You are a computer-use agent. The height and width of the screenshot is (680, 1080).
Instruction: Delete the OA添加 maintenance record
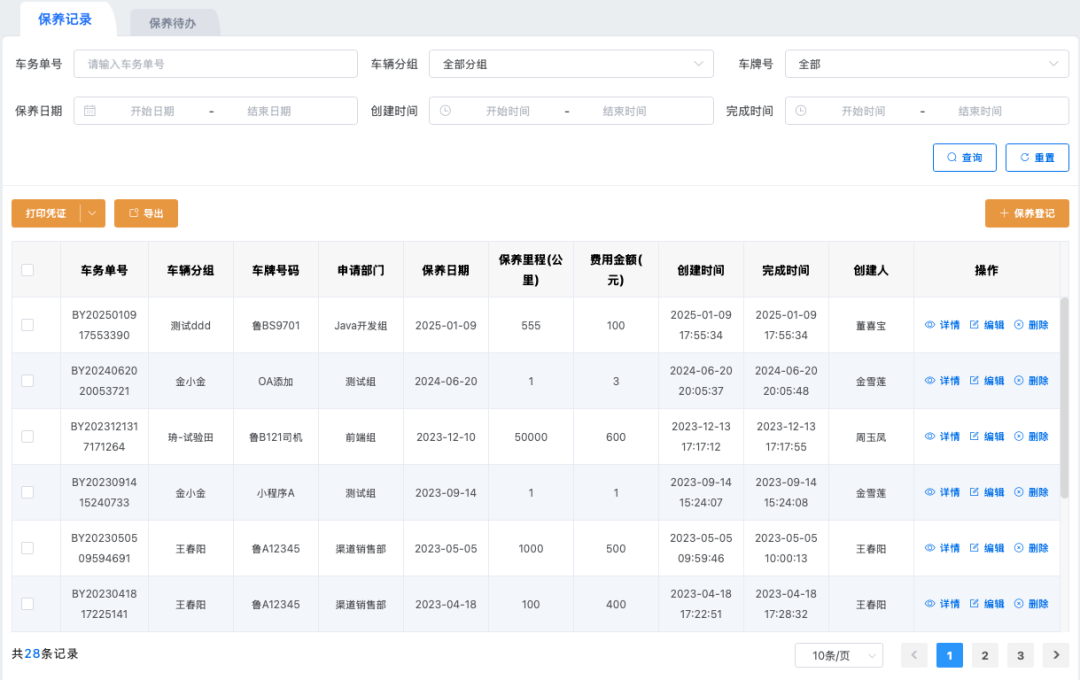coord(1031,381)
